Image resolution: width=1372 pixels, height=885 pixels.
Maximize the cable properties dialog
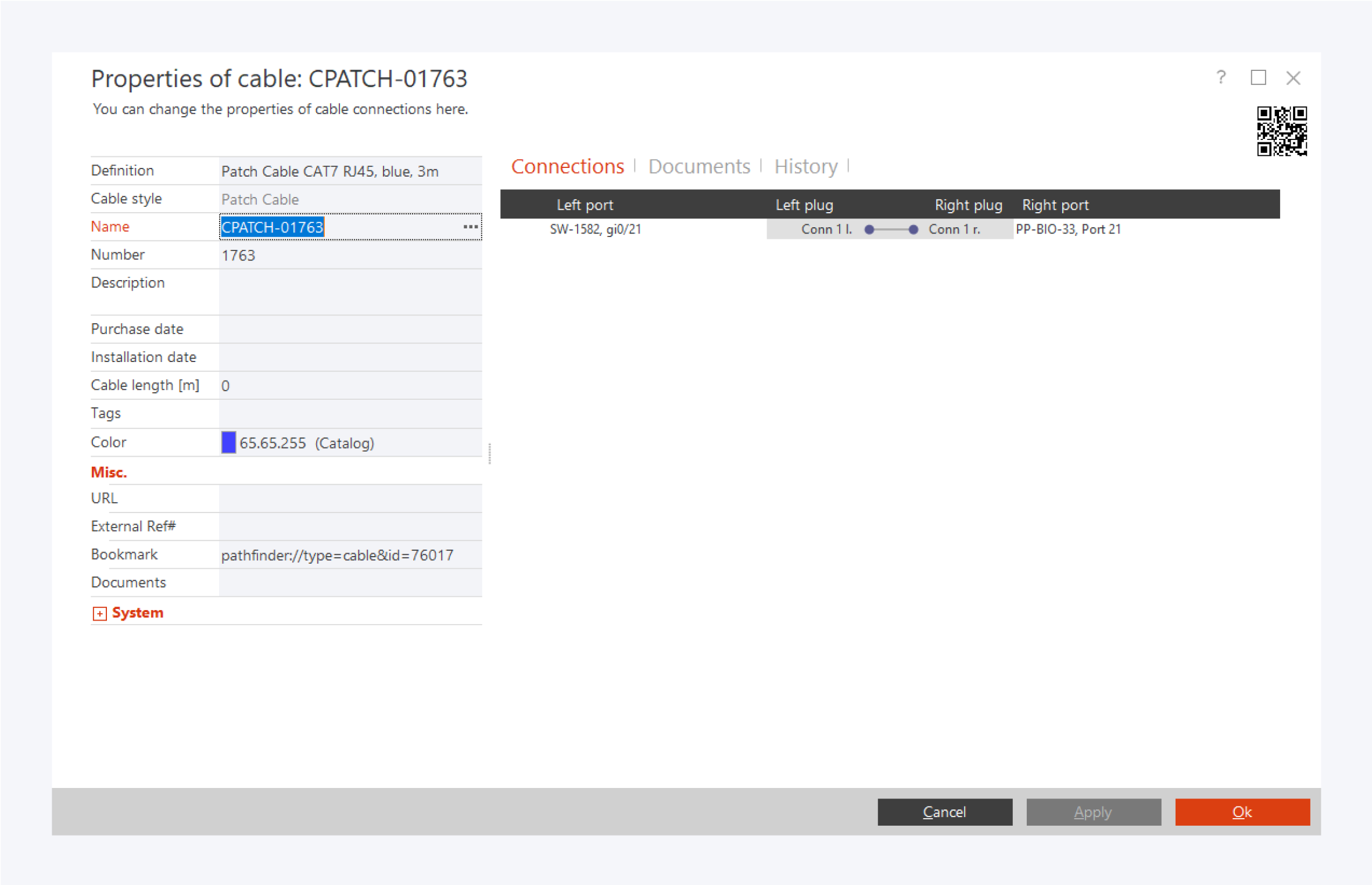click(1258, 77)
